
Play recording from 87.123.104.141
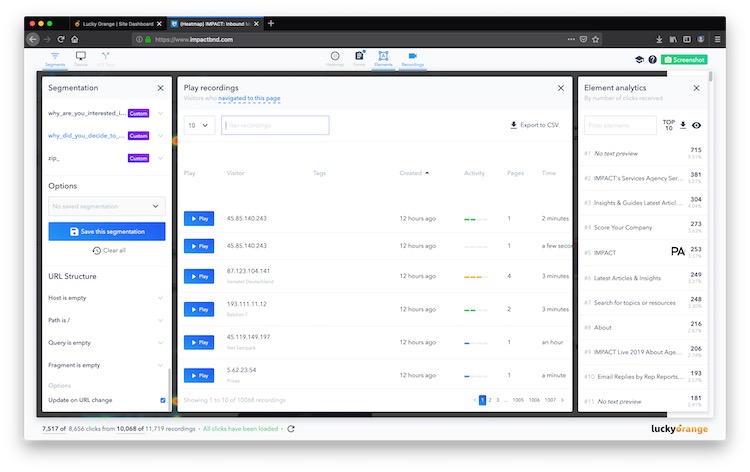[x=199, y=276]
